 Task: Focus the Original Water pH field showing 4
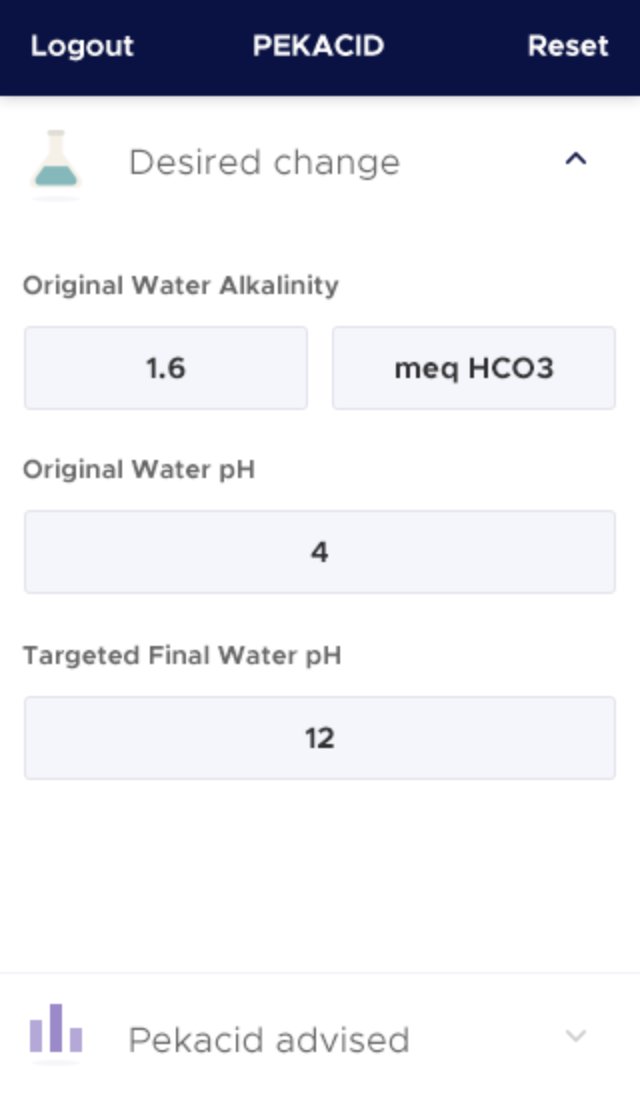[x=319, y=552]
